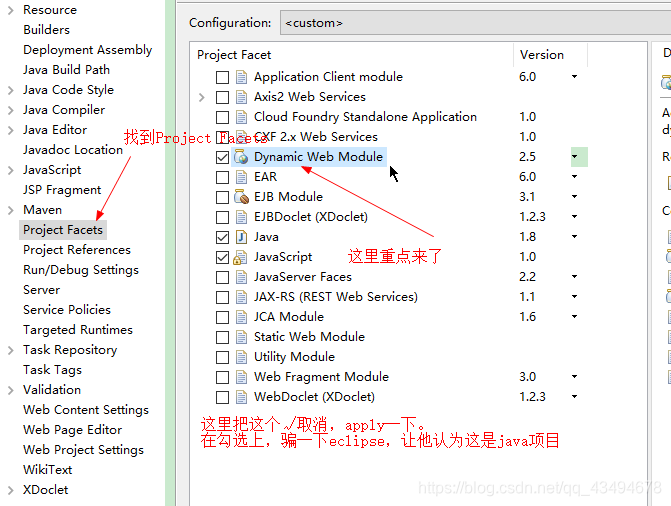Enable the JavaServer Faces checkbox

pos(222,277)
